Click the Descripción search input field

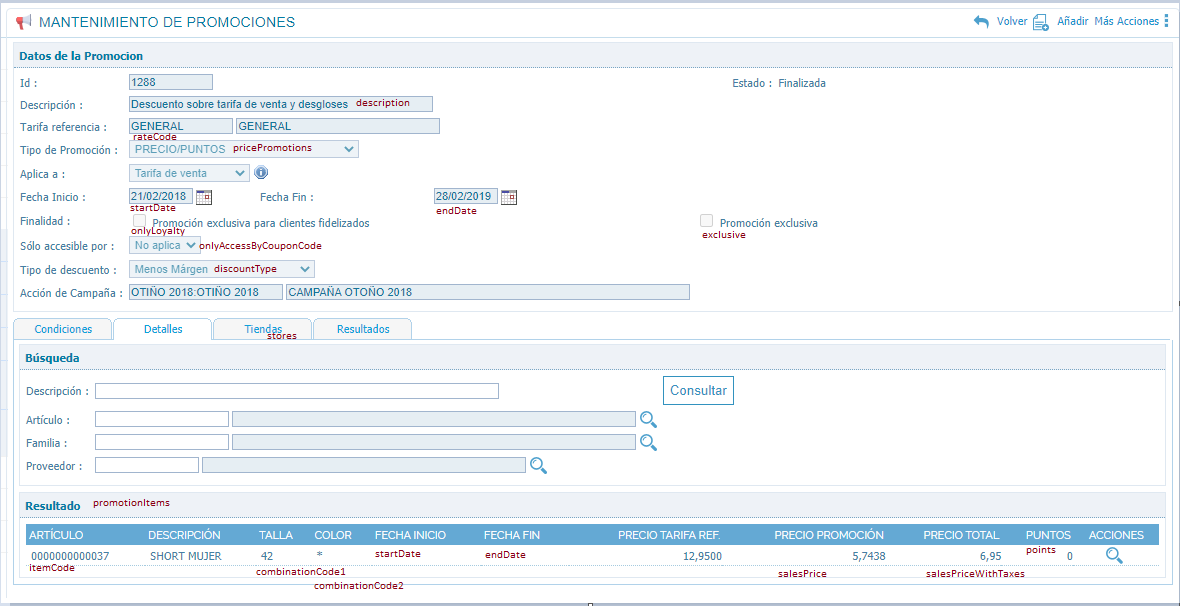(x=296, y=391)
